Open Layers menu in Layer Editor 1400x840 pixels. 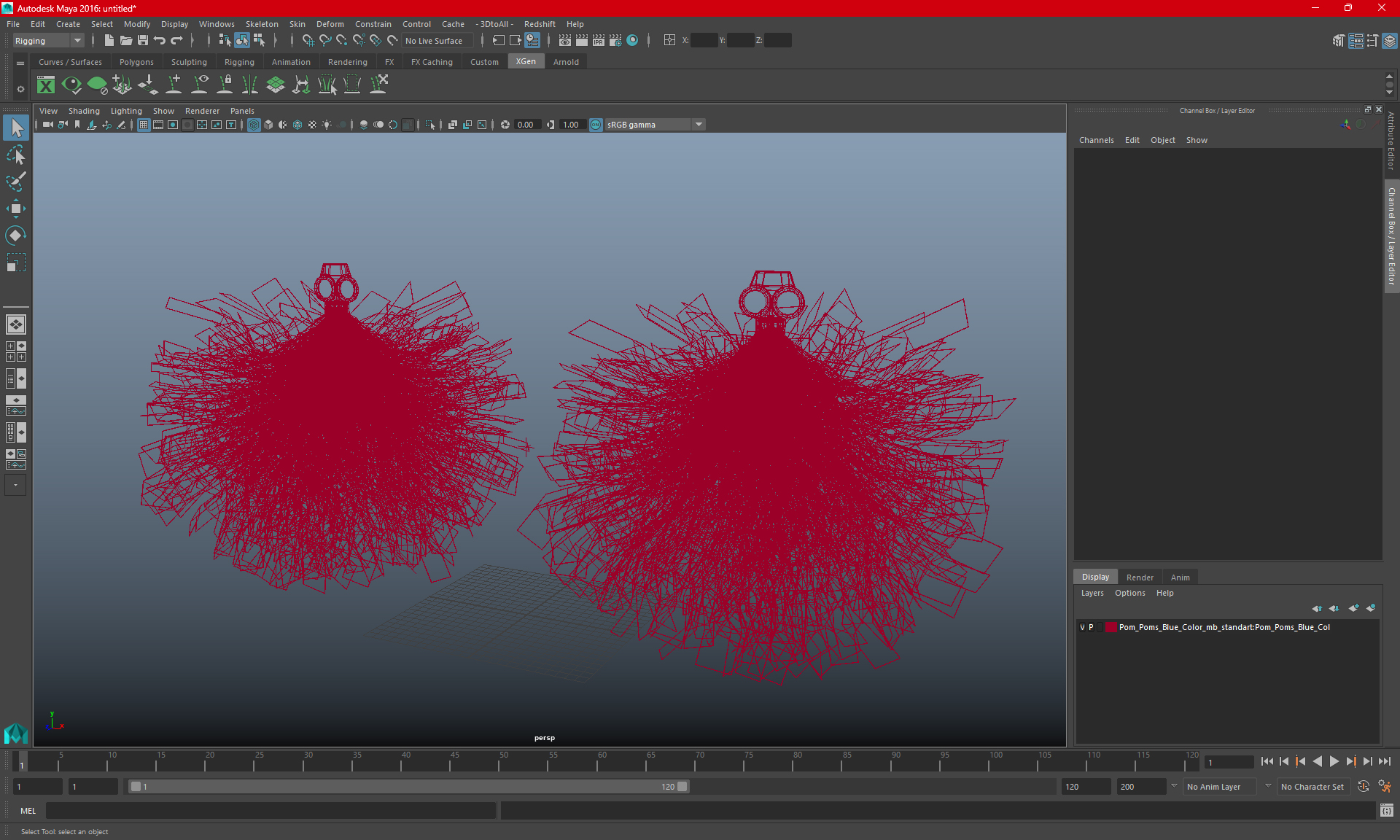click(x=1092, y=593)
